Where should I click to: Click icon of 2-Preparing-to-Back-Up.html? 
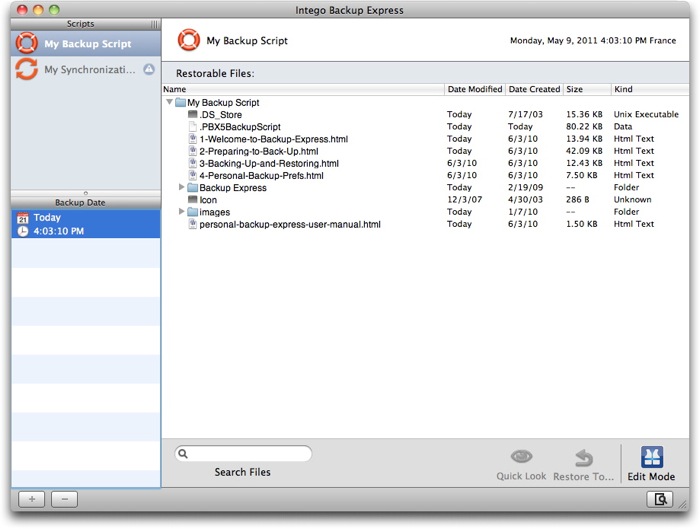192,151
